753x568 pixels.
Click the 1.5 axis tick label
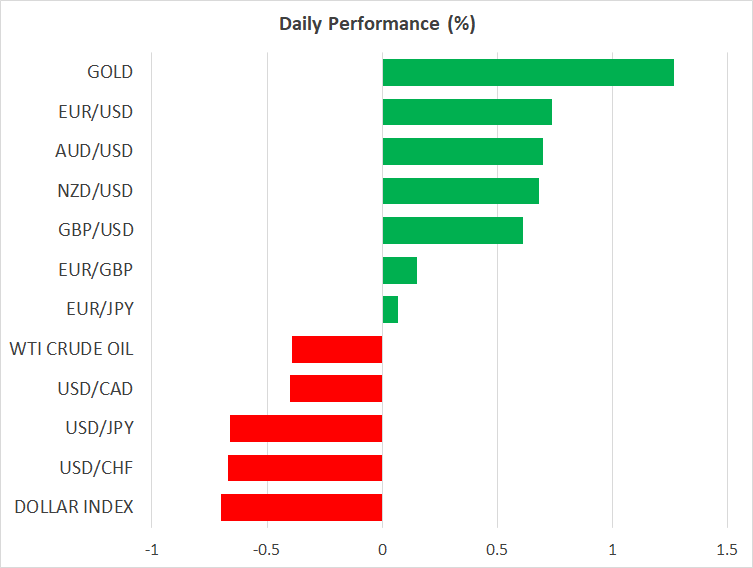pos(727,550)
